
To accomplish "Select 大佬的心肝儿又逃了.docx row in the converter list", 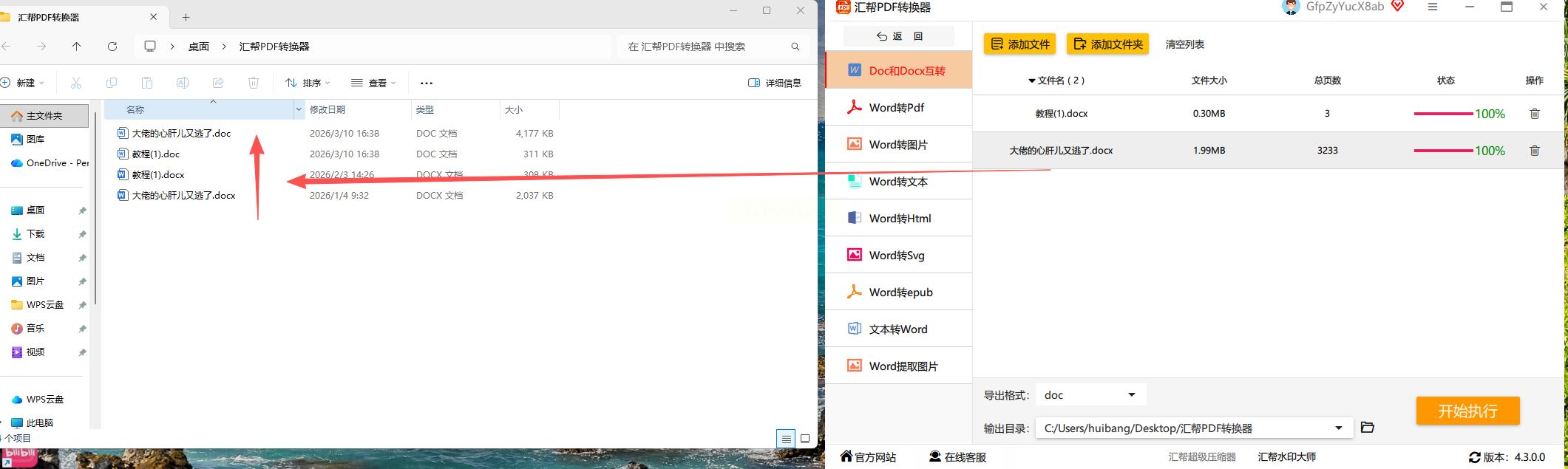I will click(x=1268, y=151).
